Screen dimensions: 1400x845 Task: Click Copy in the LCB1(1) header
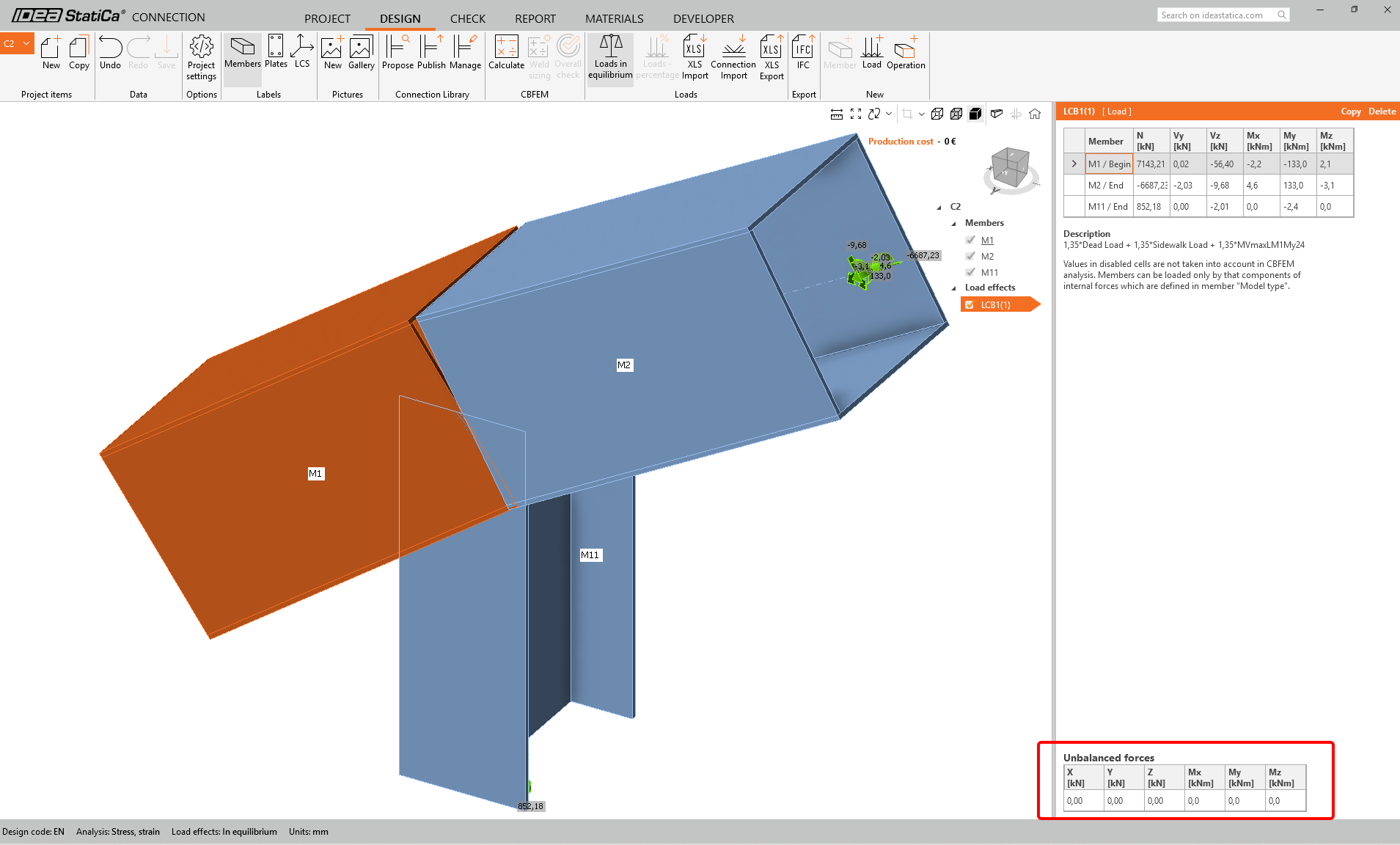click(1350, 111)
